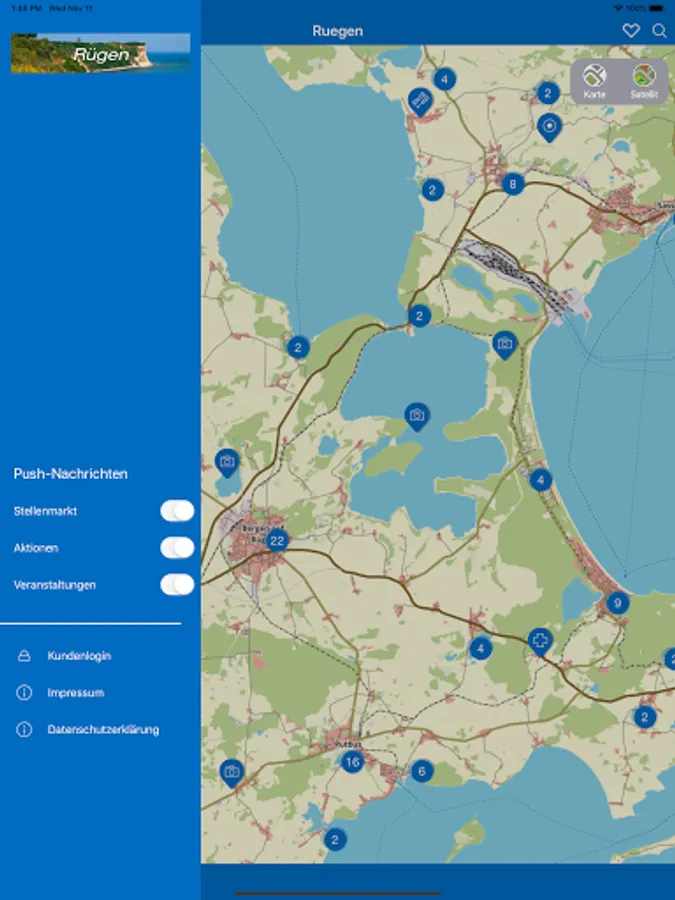
Task: Open favorites heart icon in header
Action: coord(631,30)
